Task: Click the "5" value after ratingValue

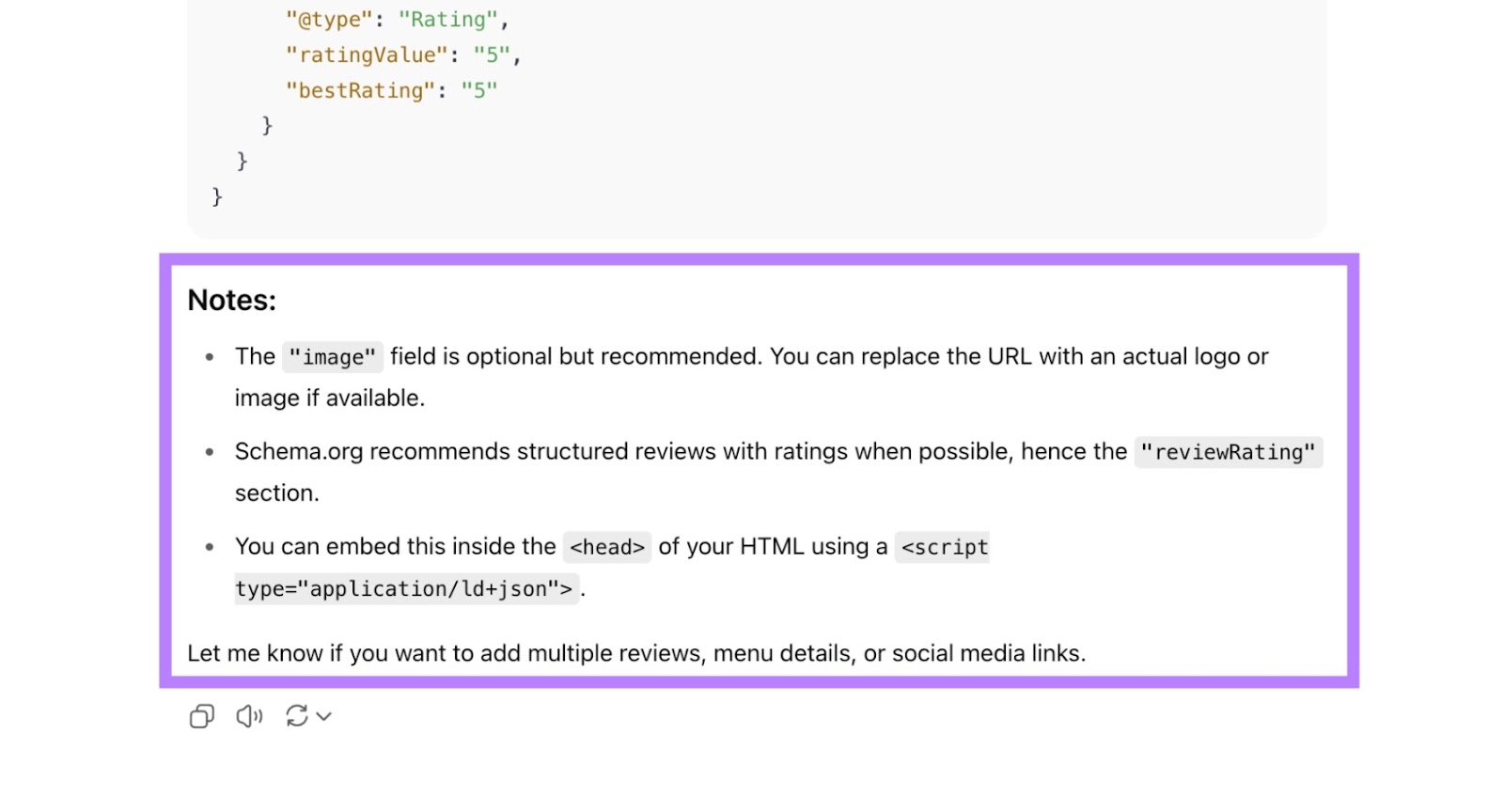Action: [x=492, y=55]
